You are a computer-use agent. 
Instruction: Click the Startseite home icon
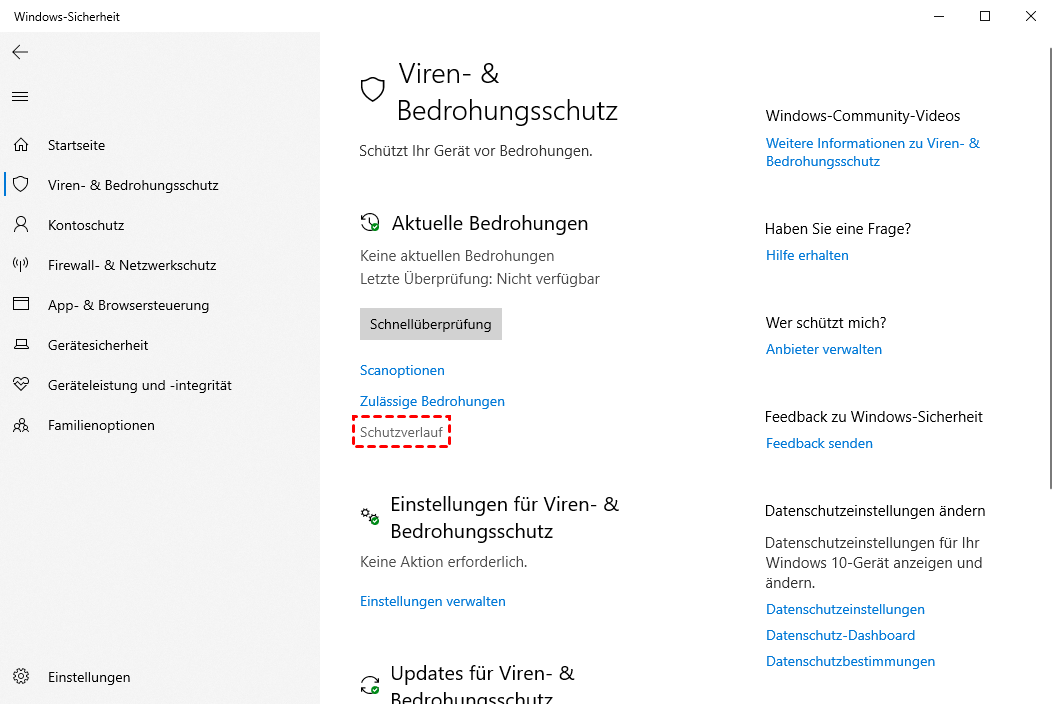coord(21,145)
